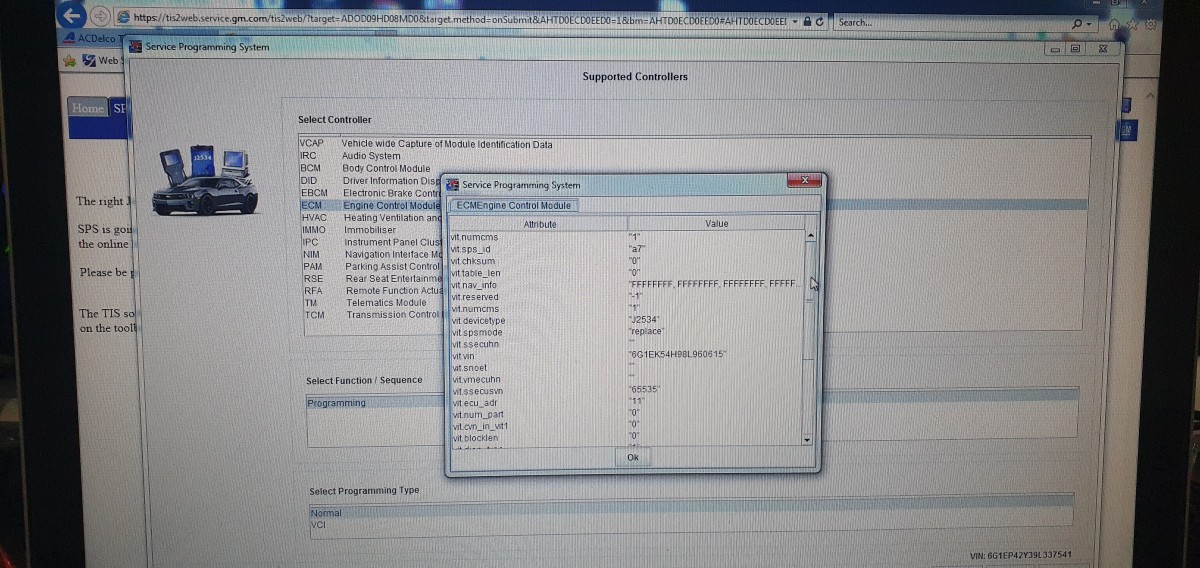Viewport: 1200px width, 568px height.
Task: Choose VCI programming type
Action: pos(690,523)
